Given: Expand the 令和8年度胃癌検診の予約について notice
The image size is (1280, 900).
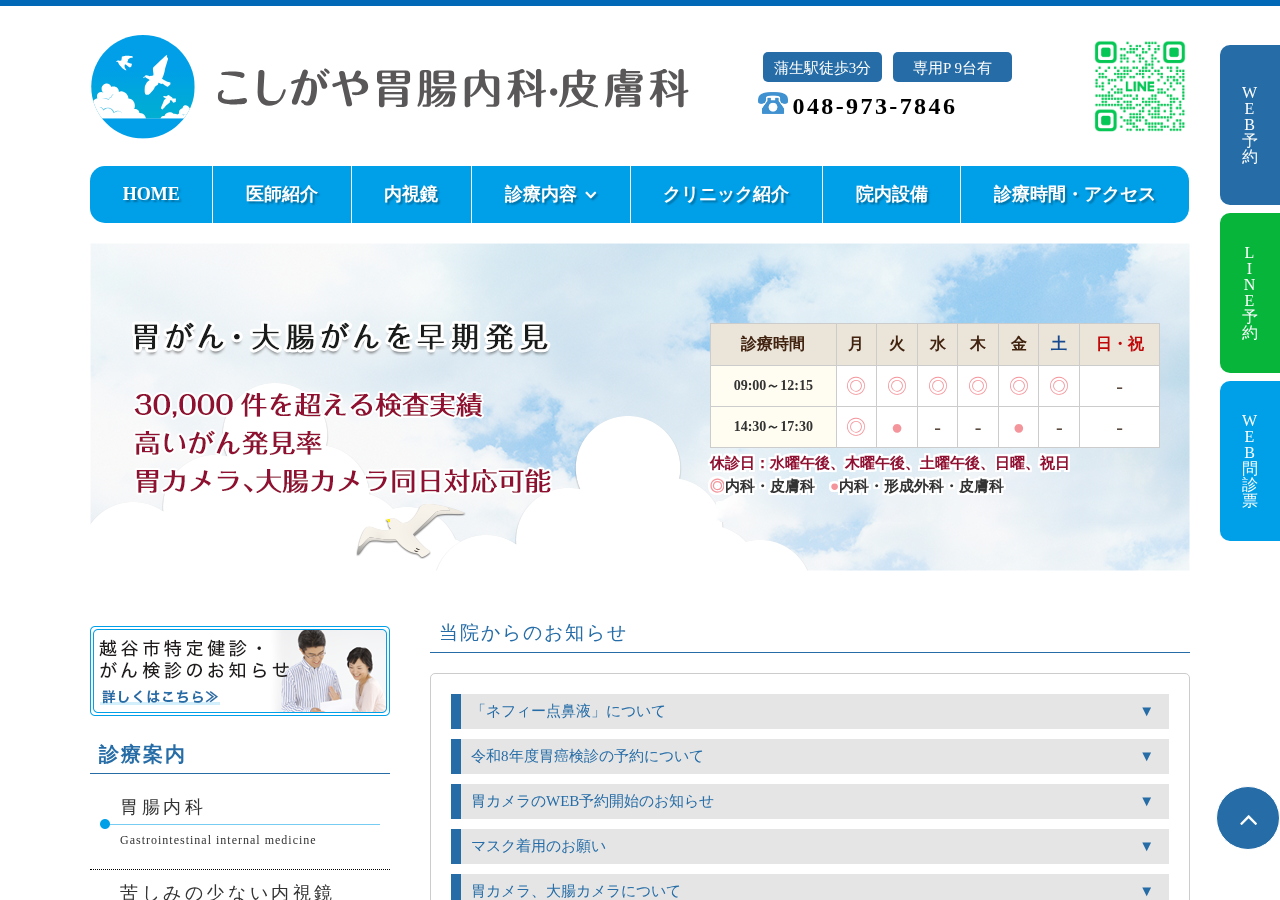Looking at the screenshot, I should [810, 757].
